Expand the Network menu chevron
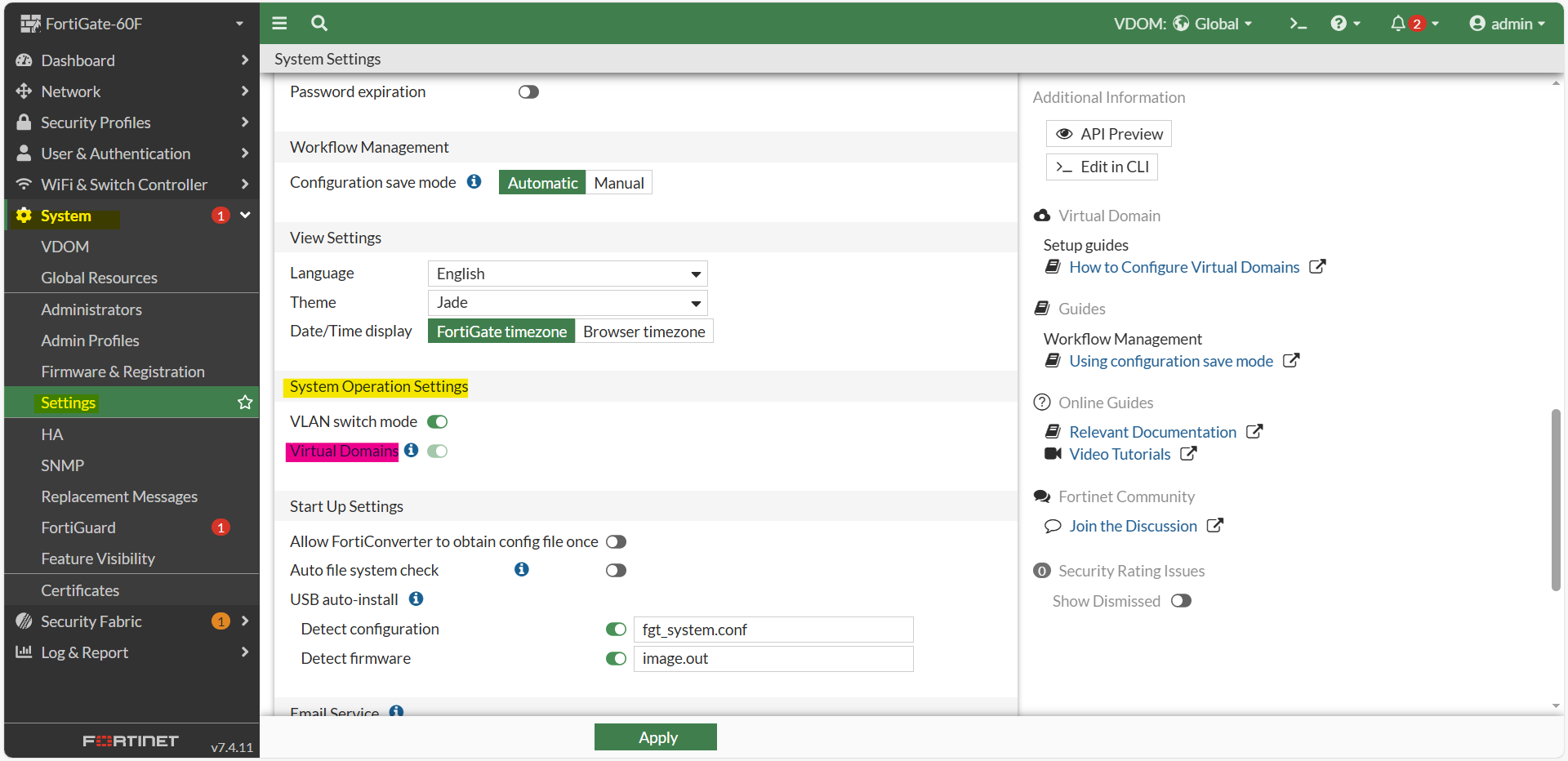The image size is (1568, 761). (x=245, y=91)
